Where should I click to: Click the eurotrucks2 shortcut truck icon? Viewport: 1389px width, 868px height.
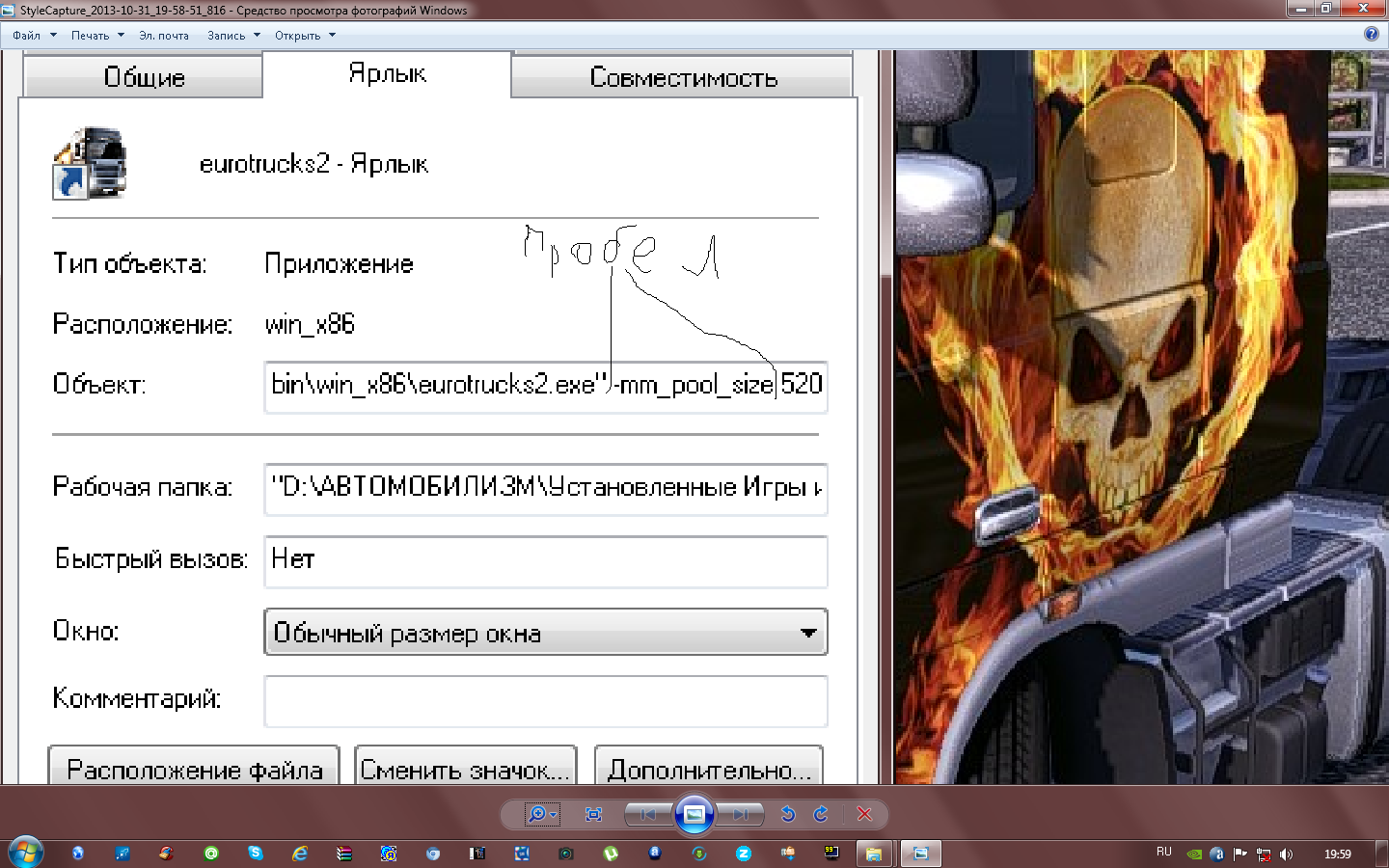pos(89,163)
